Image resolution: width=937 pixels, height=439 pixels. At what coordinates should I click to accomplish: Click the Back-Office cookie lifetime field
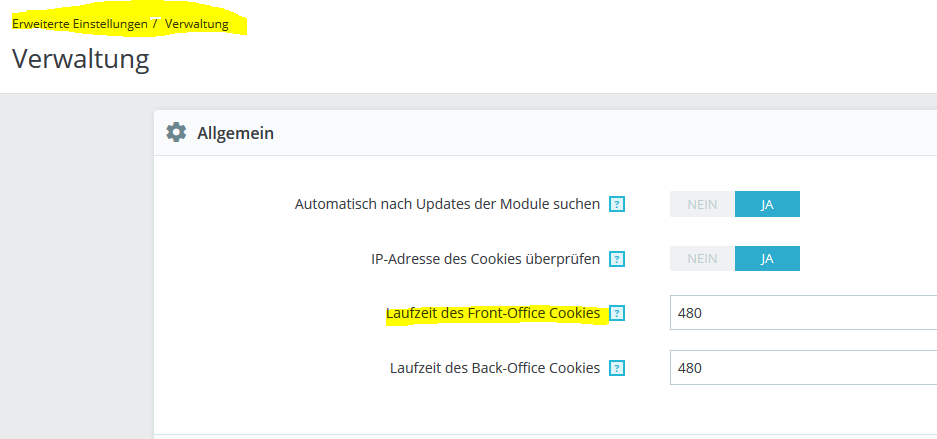click(x=800, y=368)
